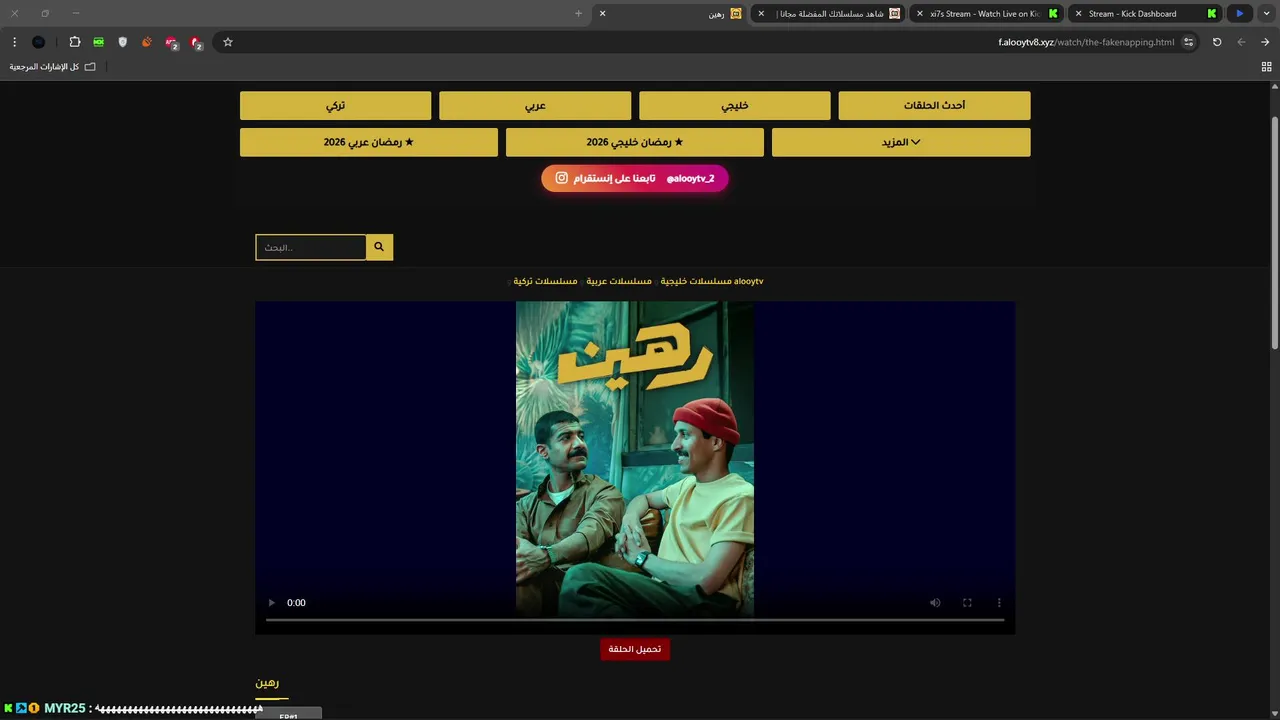The width and height of the screenshot is (1280, 720).
Task: Click the download episode تحميل الحلقة button
Action: (635, 649)
